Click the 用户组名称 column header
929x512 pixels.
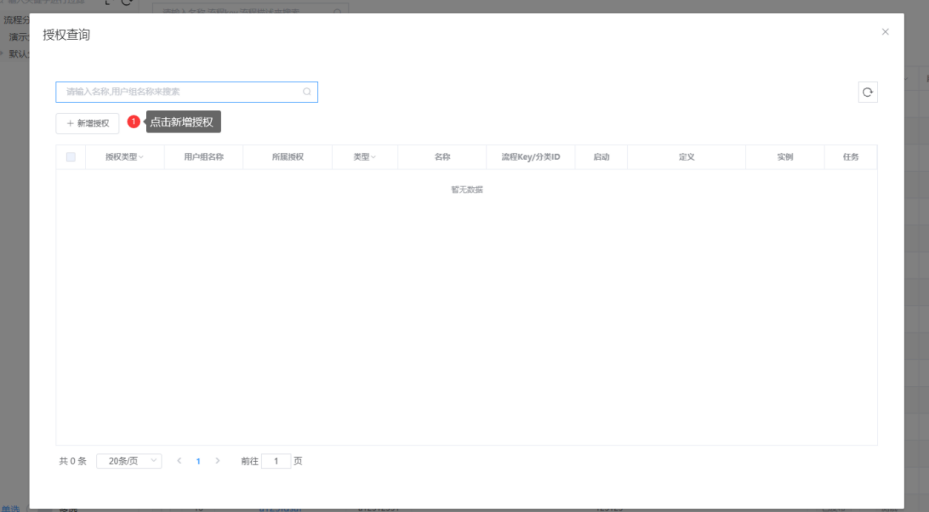click(x=204, y=157)
